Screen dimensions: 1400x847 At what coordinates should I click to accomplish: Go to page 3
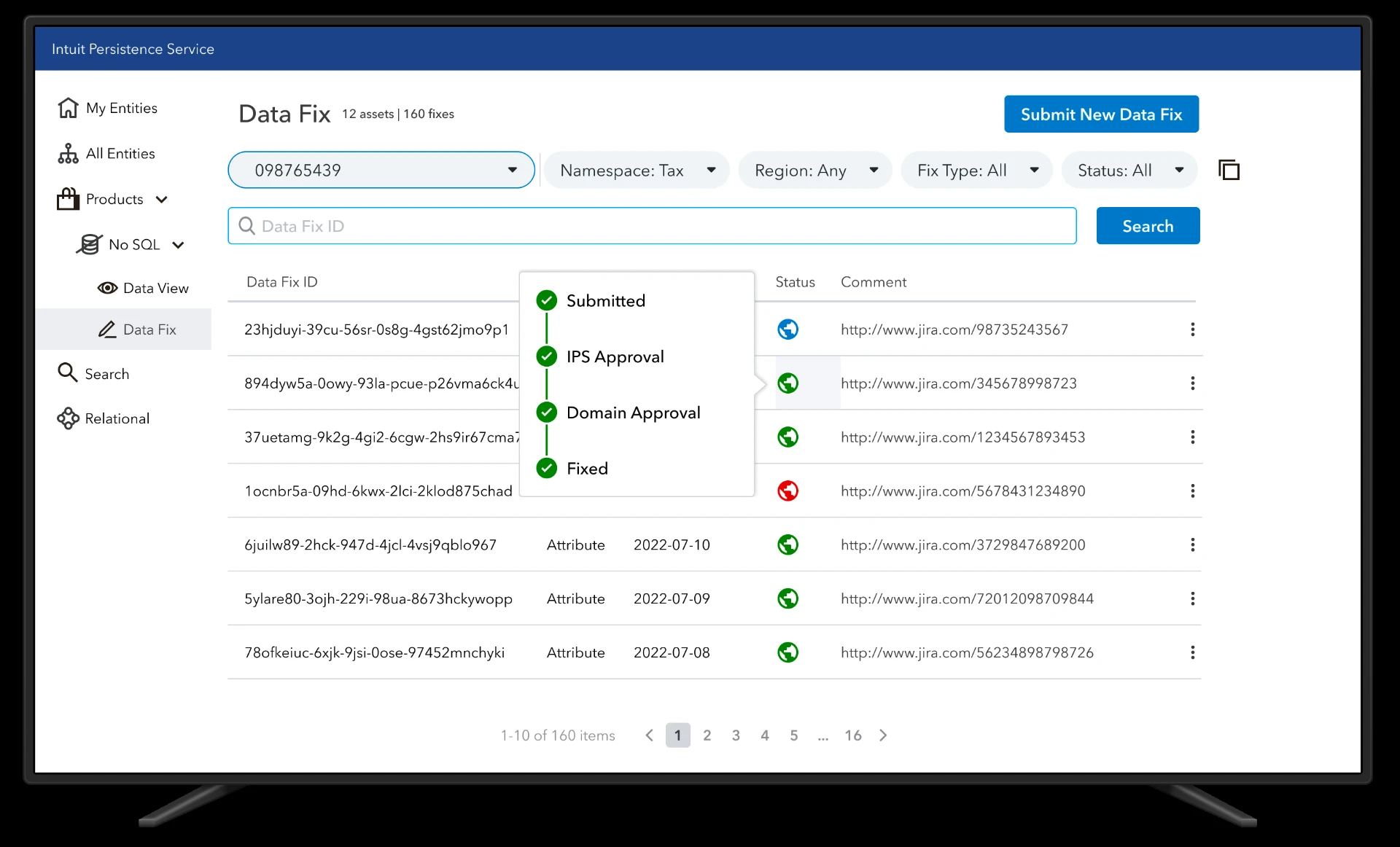[736, 735]
